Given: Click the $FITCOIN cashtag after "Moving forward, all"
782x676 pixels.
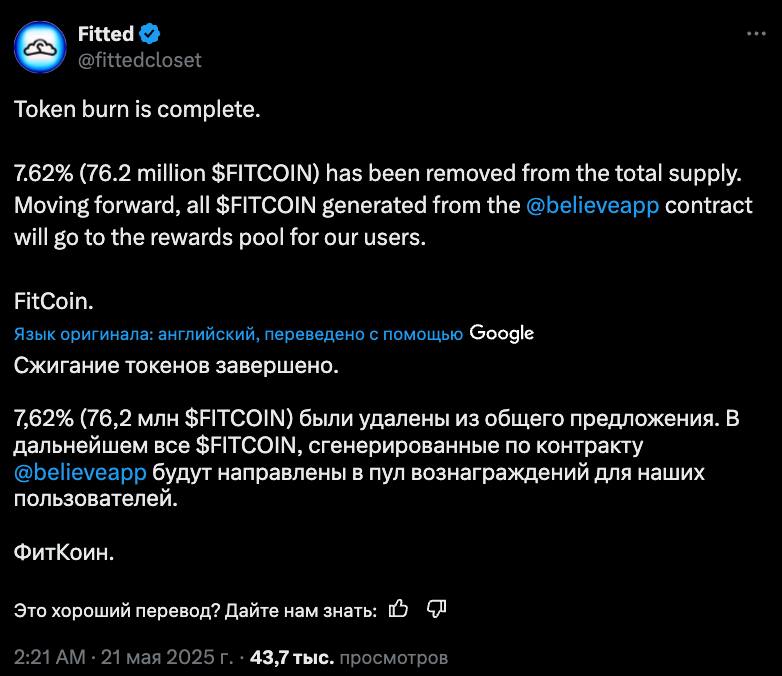Looking at the screenshot, I should pyautogui.click(x=266, y=206).
